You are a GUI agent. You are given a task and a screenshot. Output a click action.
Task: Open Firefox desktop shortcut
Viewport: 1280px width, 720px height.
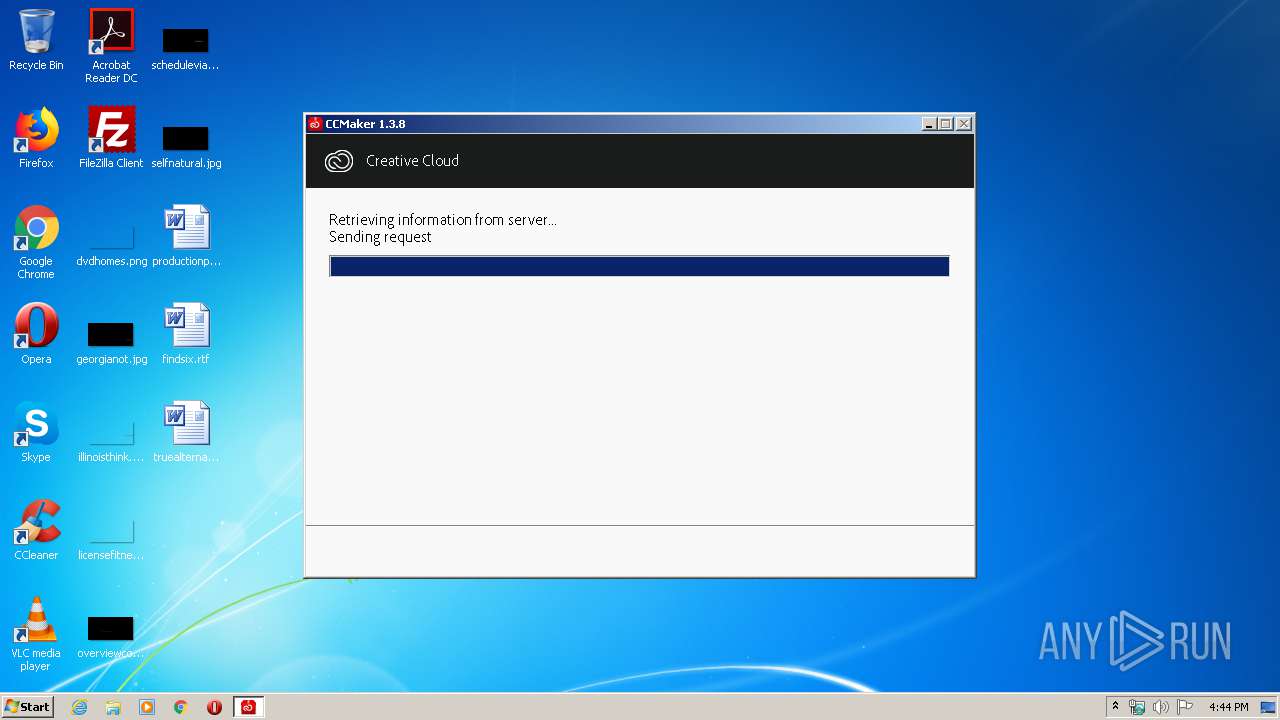(36, 138)
